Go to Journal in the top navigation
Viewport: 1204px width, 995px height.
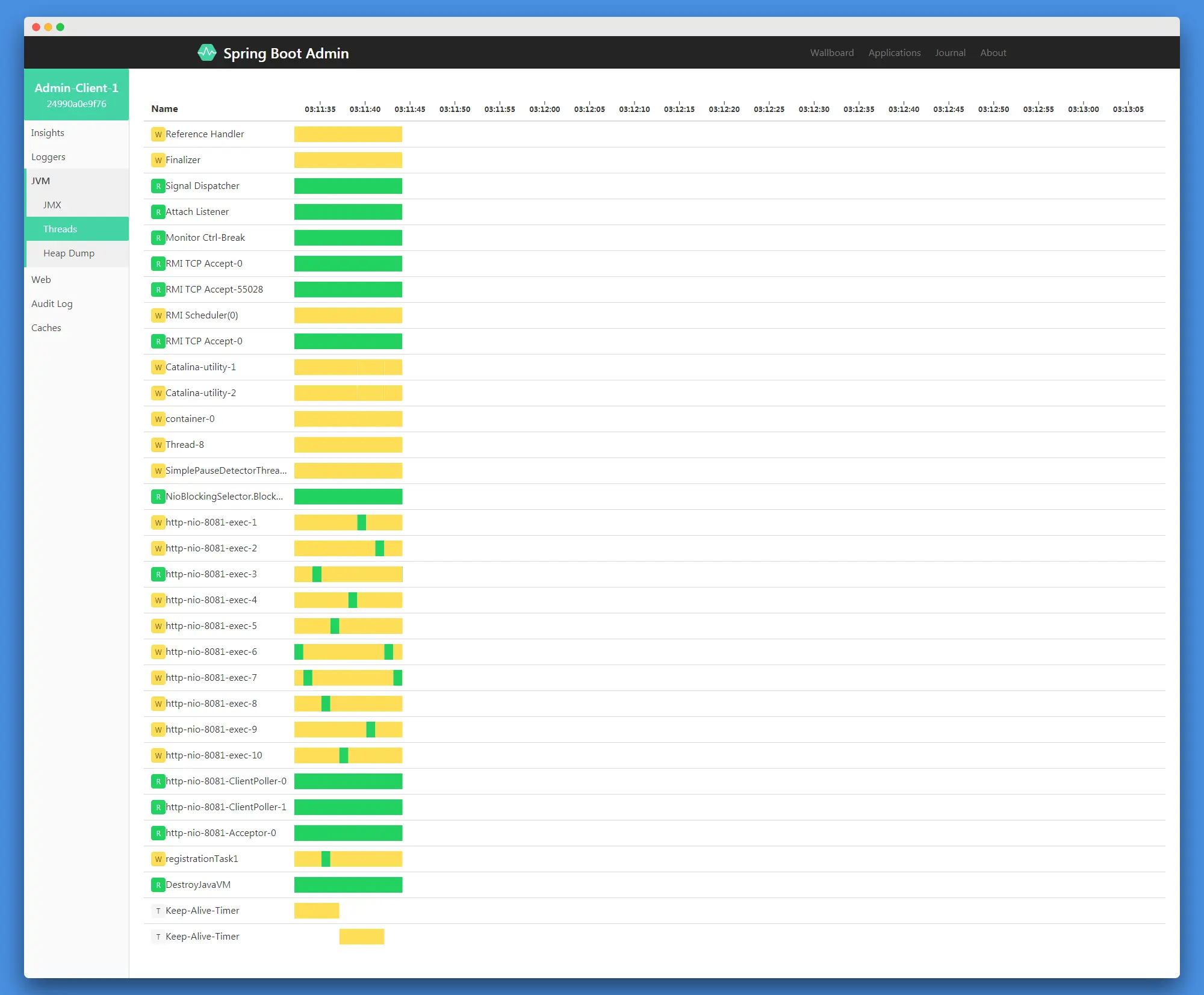click(950, 53)
